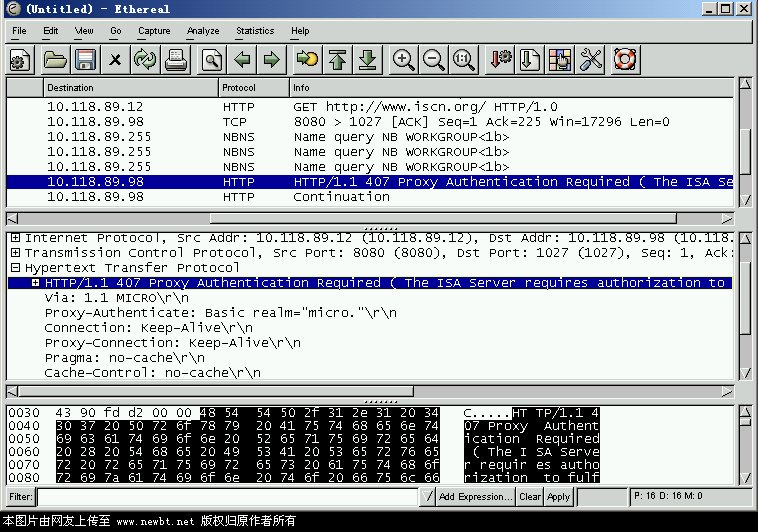Screen dimensions: 758x532
Task: Click packet list vertical scrollbar down arrow
Action: [745, 199]
